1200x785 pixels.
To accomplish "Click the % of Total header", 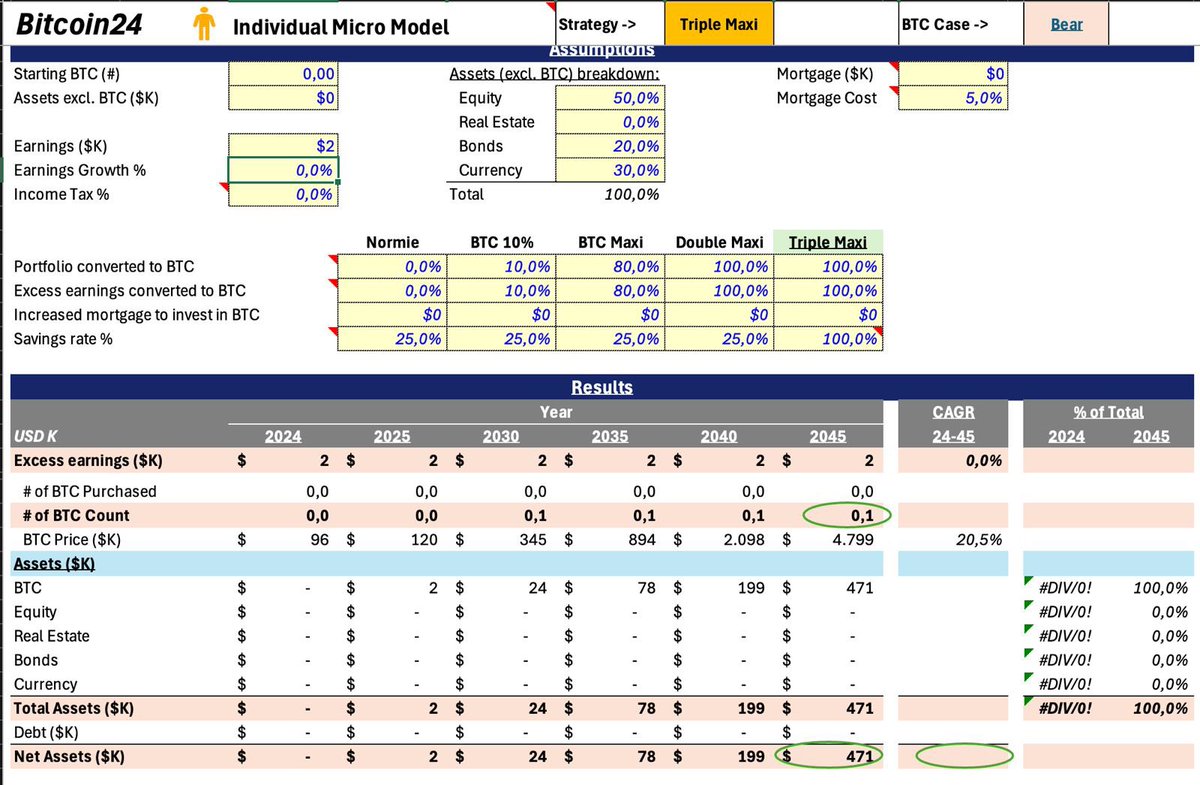I will (1108, 412).
